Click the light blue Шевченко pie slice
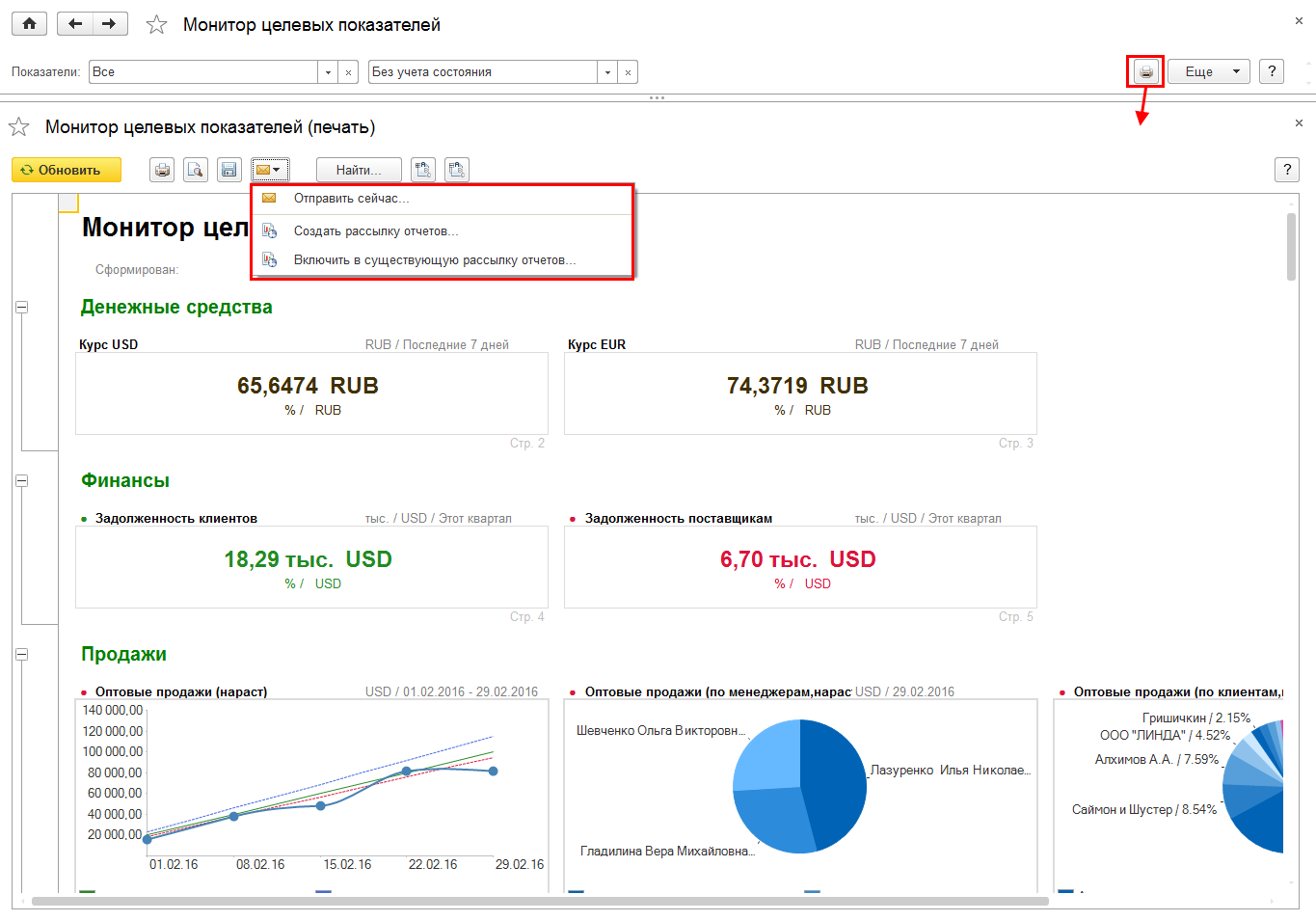The height and width of the screenshot is (921, 1316). point(771,755)
